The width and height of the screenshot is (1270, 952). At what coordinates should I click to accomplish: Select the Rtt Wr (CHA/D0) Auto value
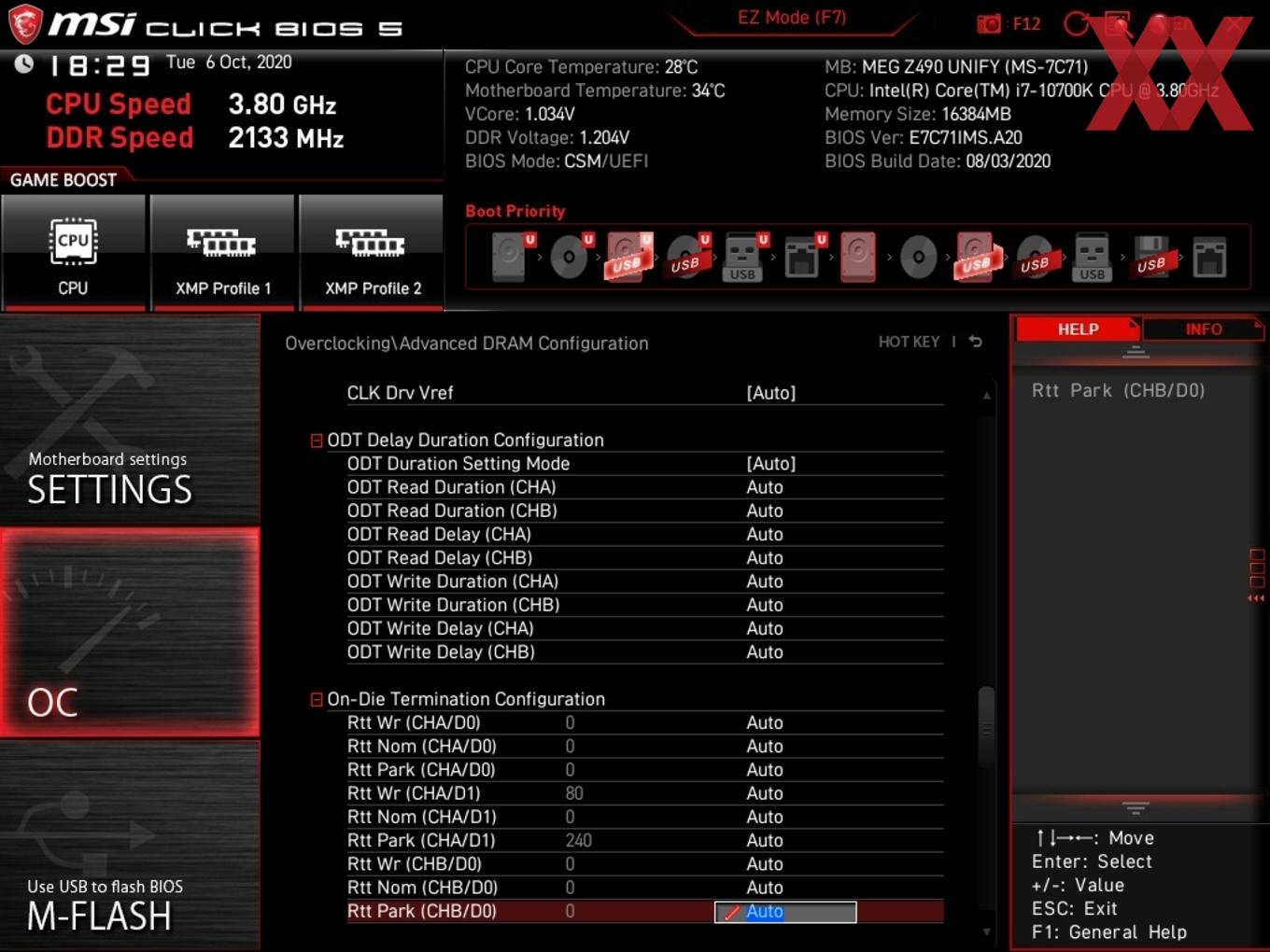(x=765, y=722)
